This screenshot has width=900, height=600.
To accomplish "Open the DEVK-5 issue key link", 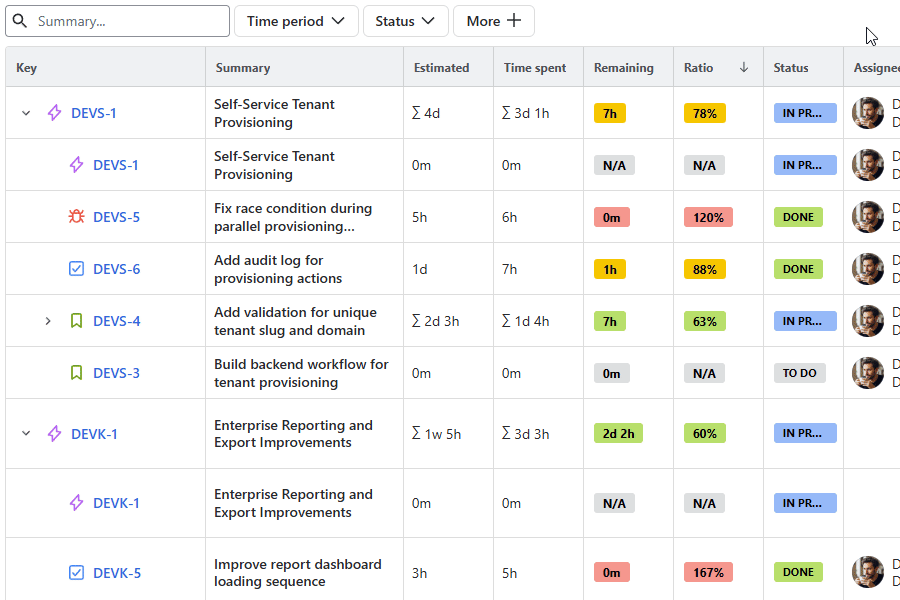I will (x=116, y=573).
